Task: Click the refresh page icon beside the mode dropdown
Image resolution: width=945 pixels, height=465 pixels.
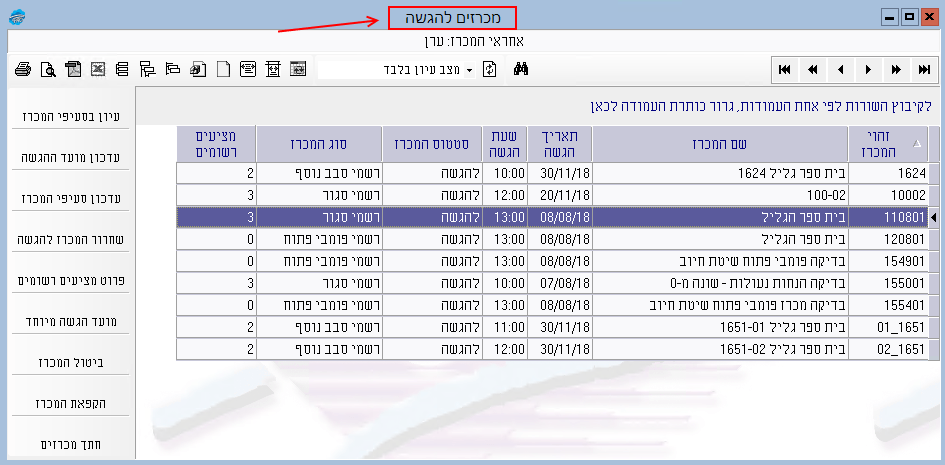Action: [x=490, y=69]
